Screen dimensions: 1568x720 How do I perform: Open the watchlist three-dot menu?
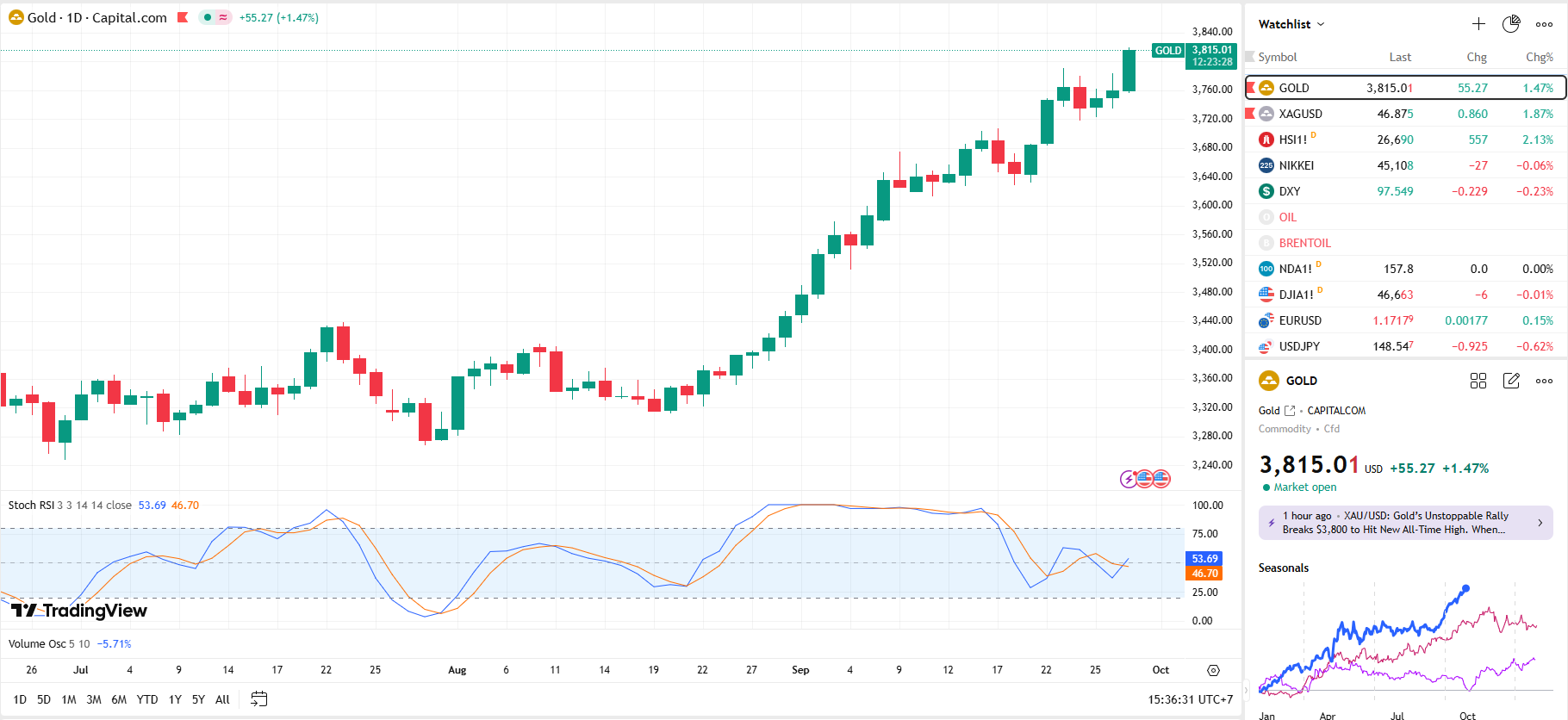tap(1544, 24)
